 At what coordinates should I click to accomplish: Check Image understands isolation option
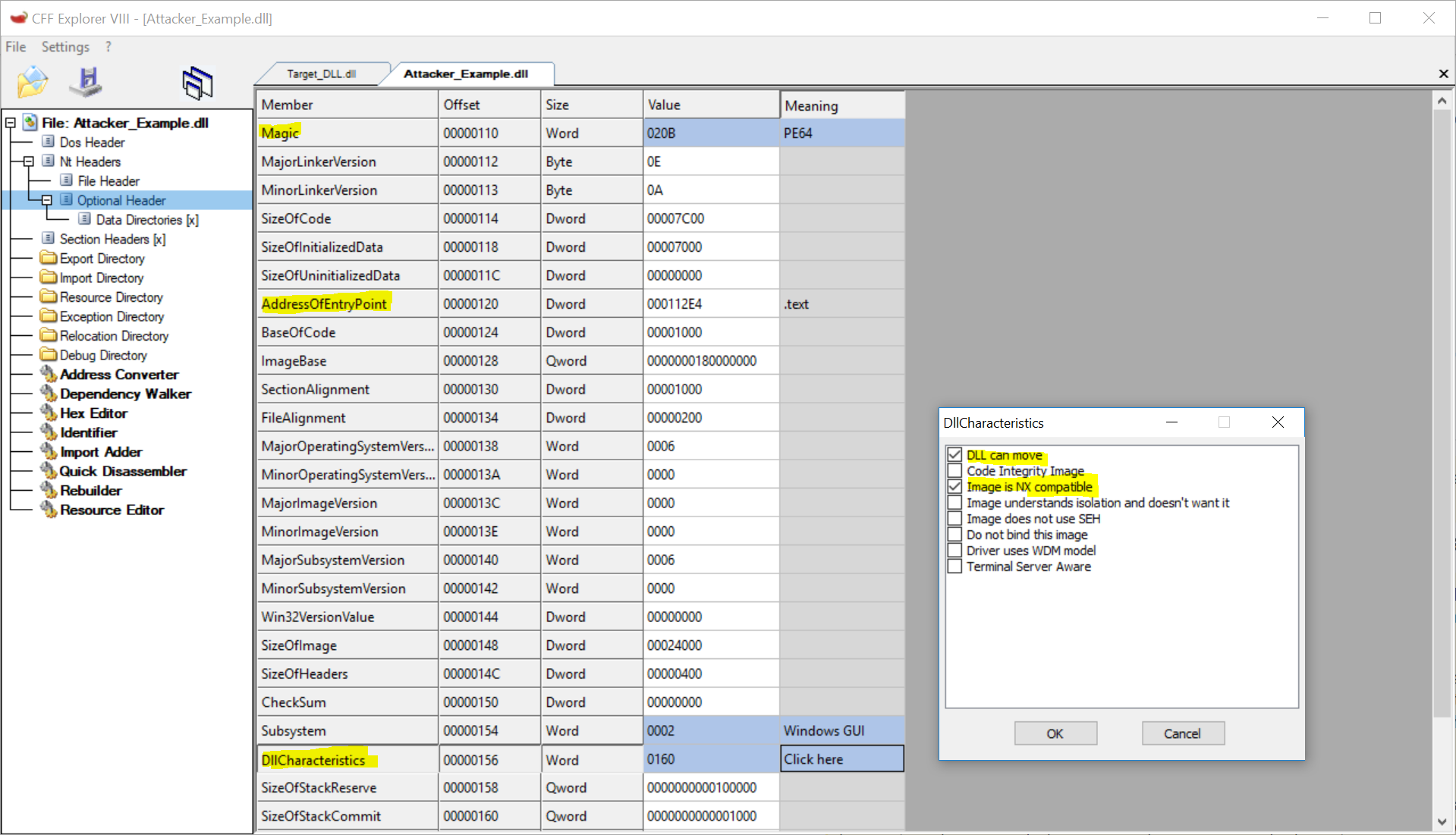[x=954, y=503]
